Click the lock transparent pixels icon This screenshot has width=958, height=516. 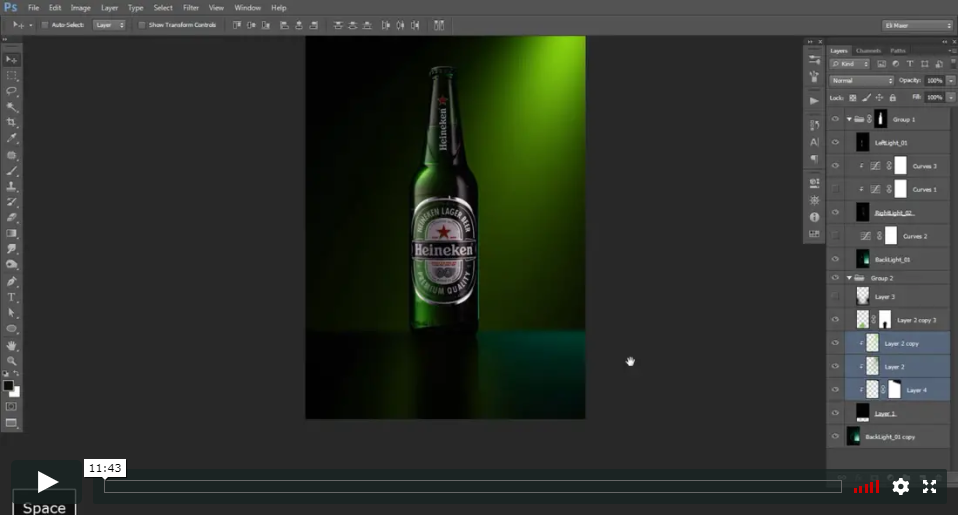click(853, 98)
